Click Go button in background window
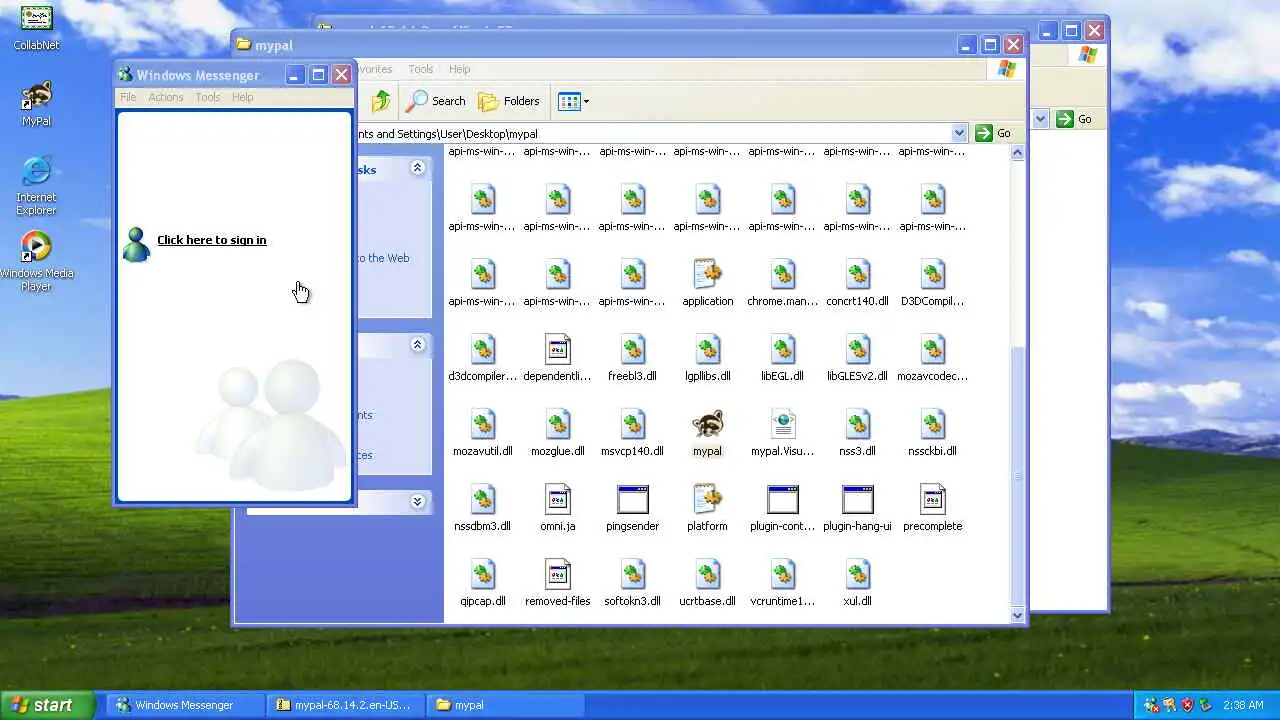This screenshot has height=720, width=1280. coord(1076,119)
